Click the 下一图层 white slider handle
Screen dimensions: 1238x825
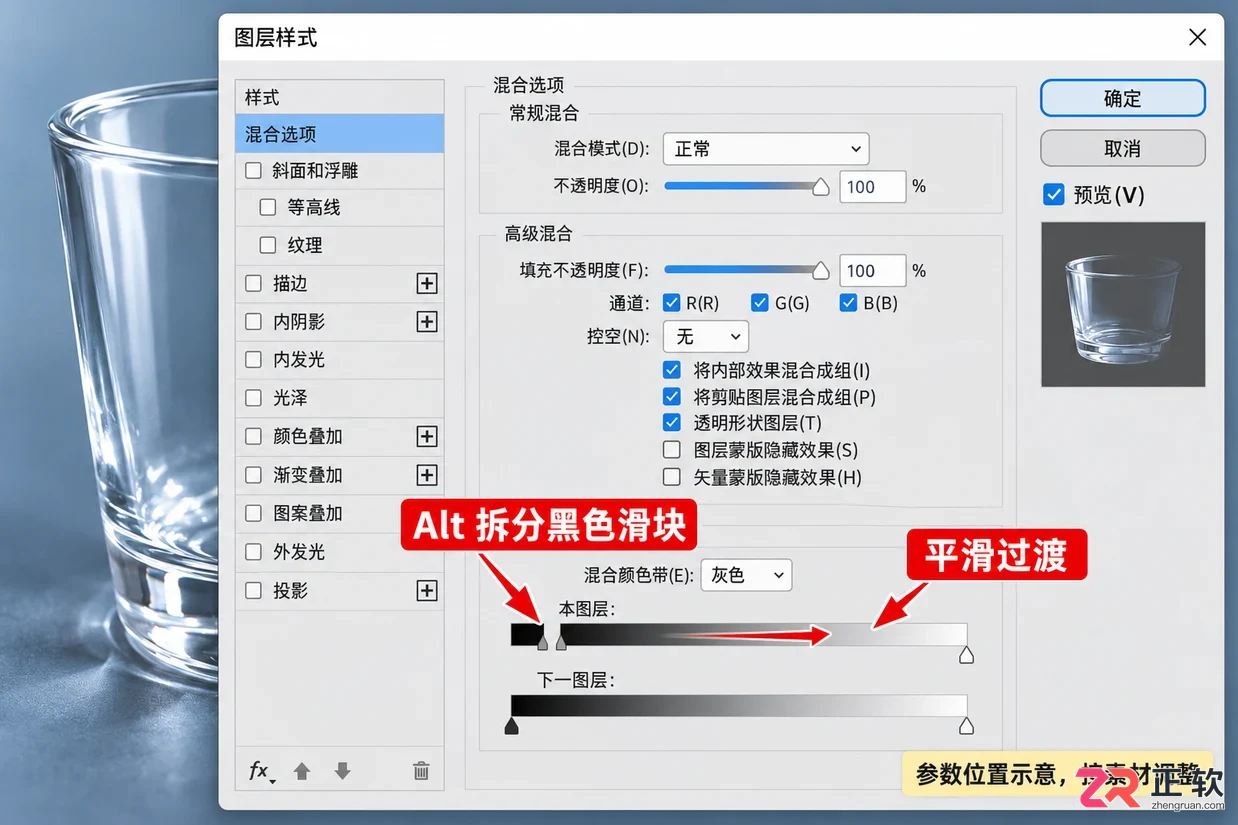[966, 726]
